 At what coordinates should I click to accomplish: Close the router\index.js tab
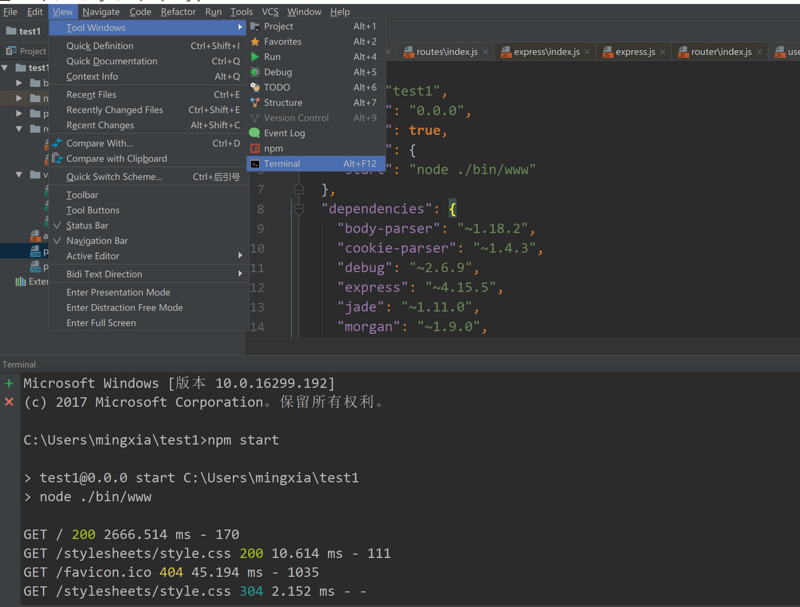click(759, 52)
